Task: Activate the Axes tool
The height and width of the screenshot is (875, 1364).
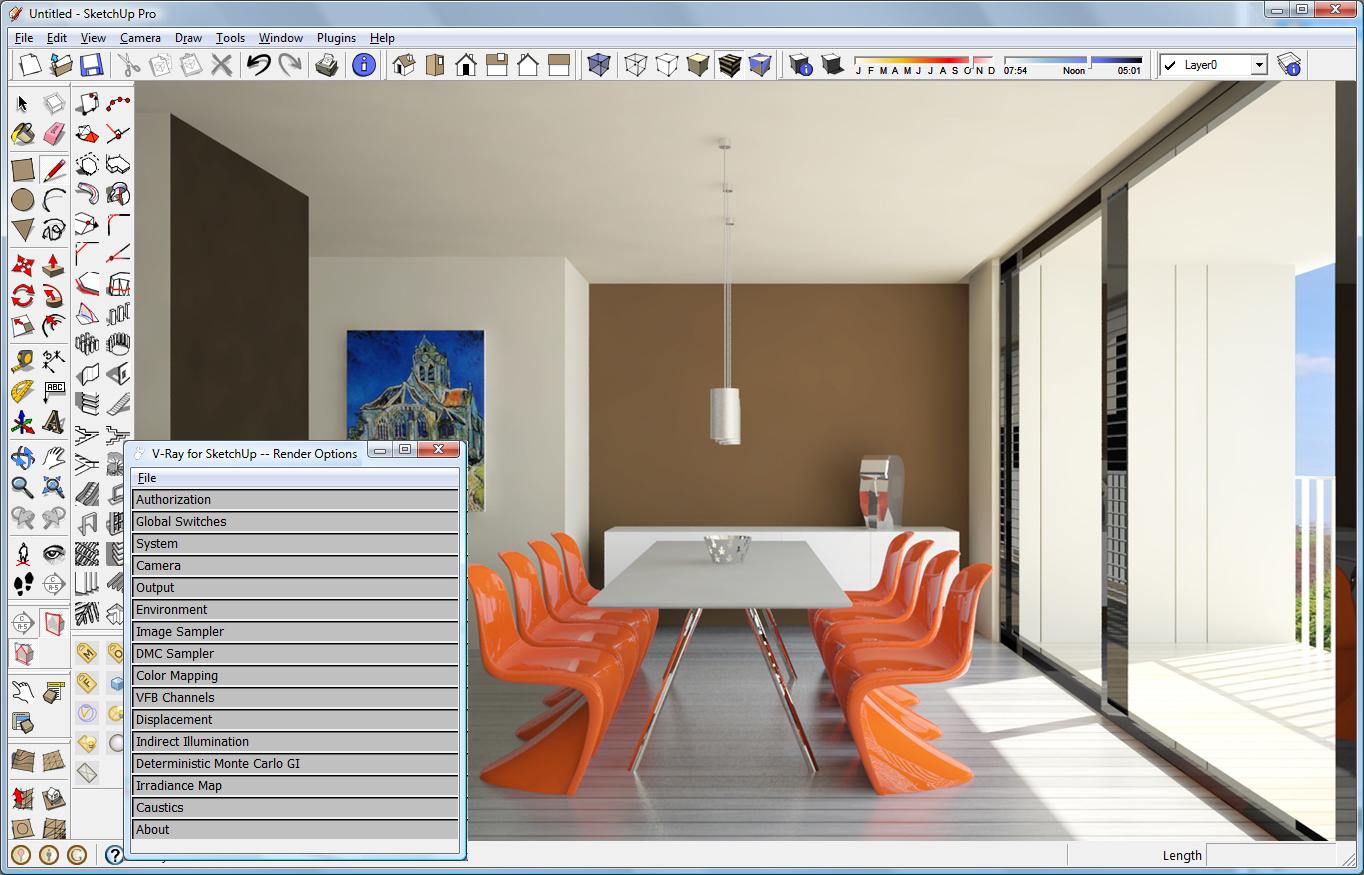Action: coord(23,422)
